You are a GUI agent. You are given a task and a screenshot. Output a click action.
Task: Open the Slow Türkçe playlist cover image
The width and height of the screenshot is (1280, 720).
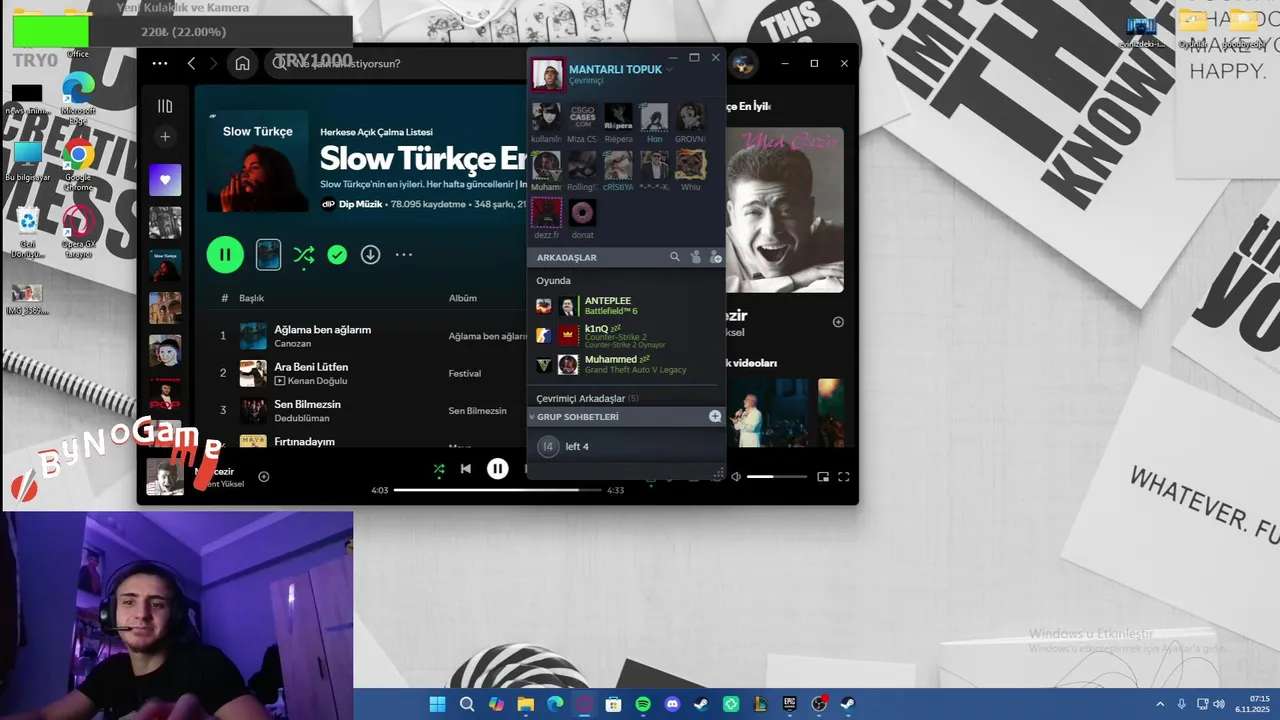tap(258, 161)
